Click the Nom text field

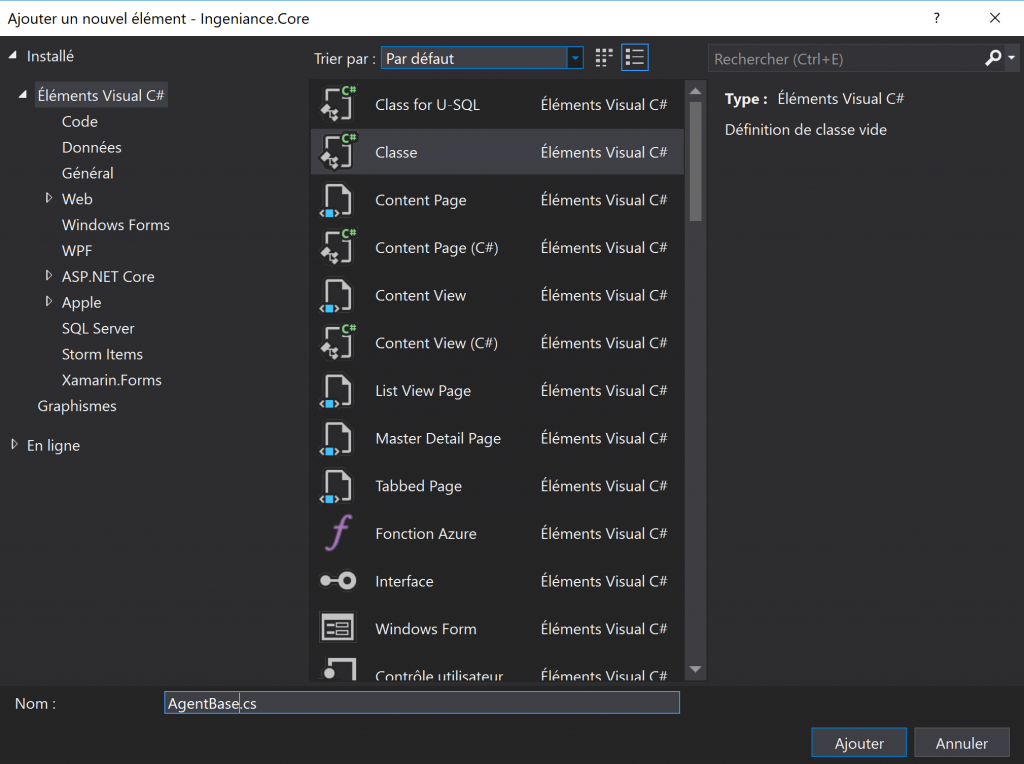[x=422, y=703]
